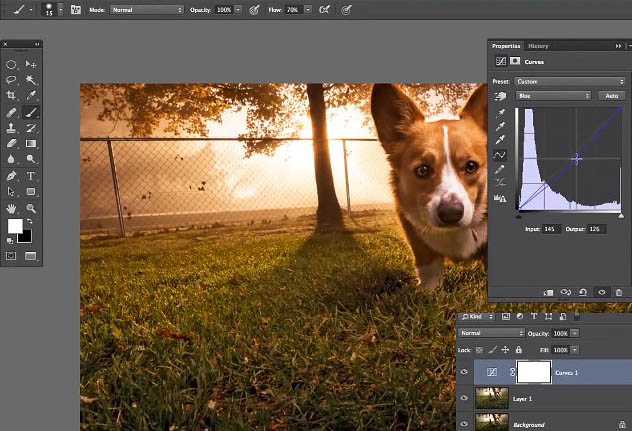Click the Auto button in Curves
Image resolution: width=632 pixels, height=431 pixels.
coord(610,96)
